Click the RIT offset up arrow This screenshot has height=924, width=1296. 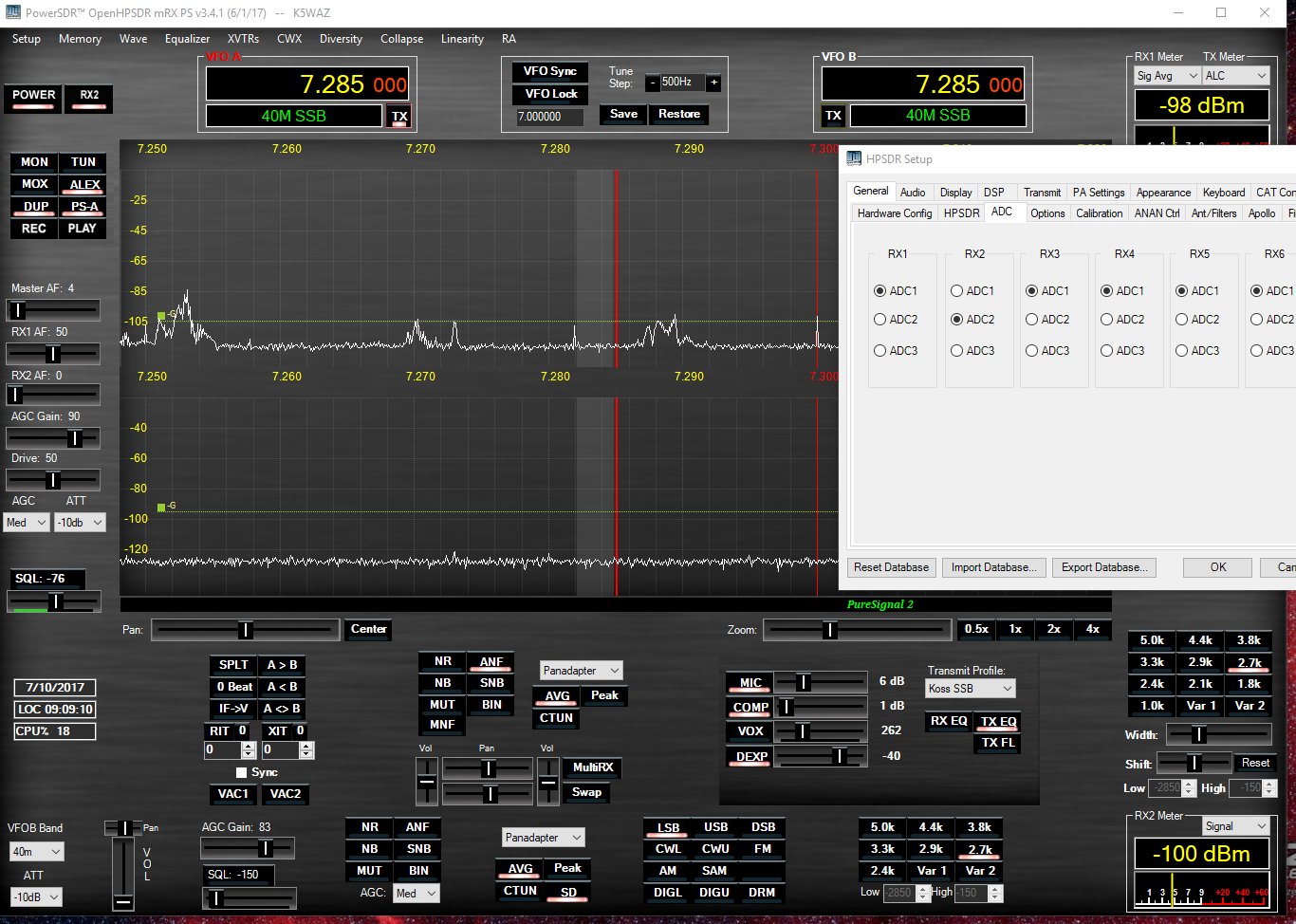[x=249, y=746]
